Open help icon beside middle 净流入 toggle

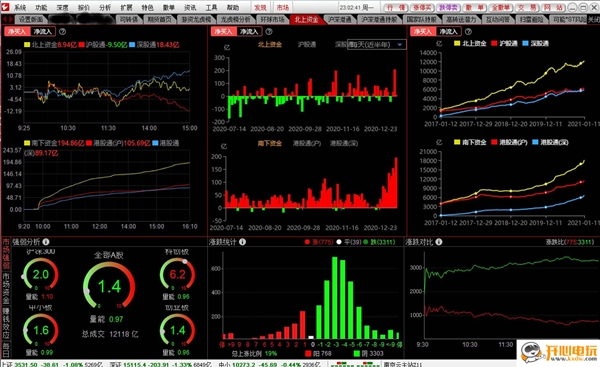click(269, 32)
